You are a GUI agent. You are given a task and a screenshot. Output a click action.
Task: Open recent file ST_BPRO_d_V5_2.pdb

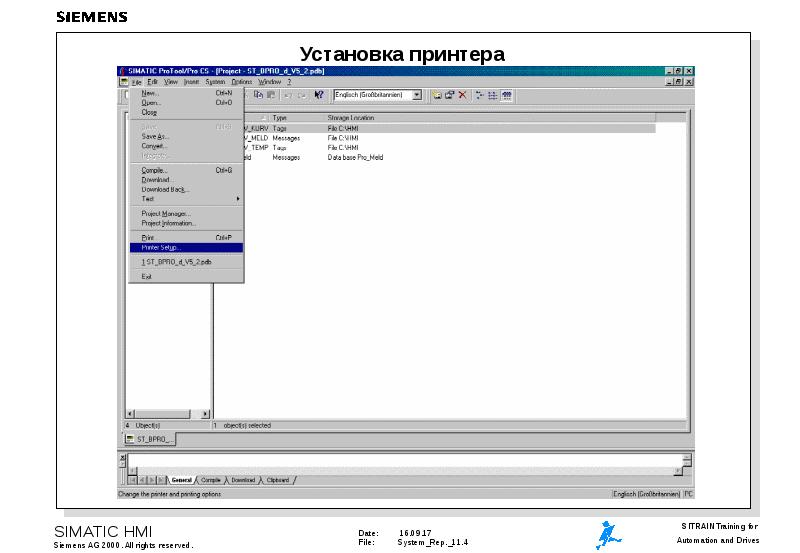pos(177,261)
